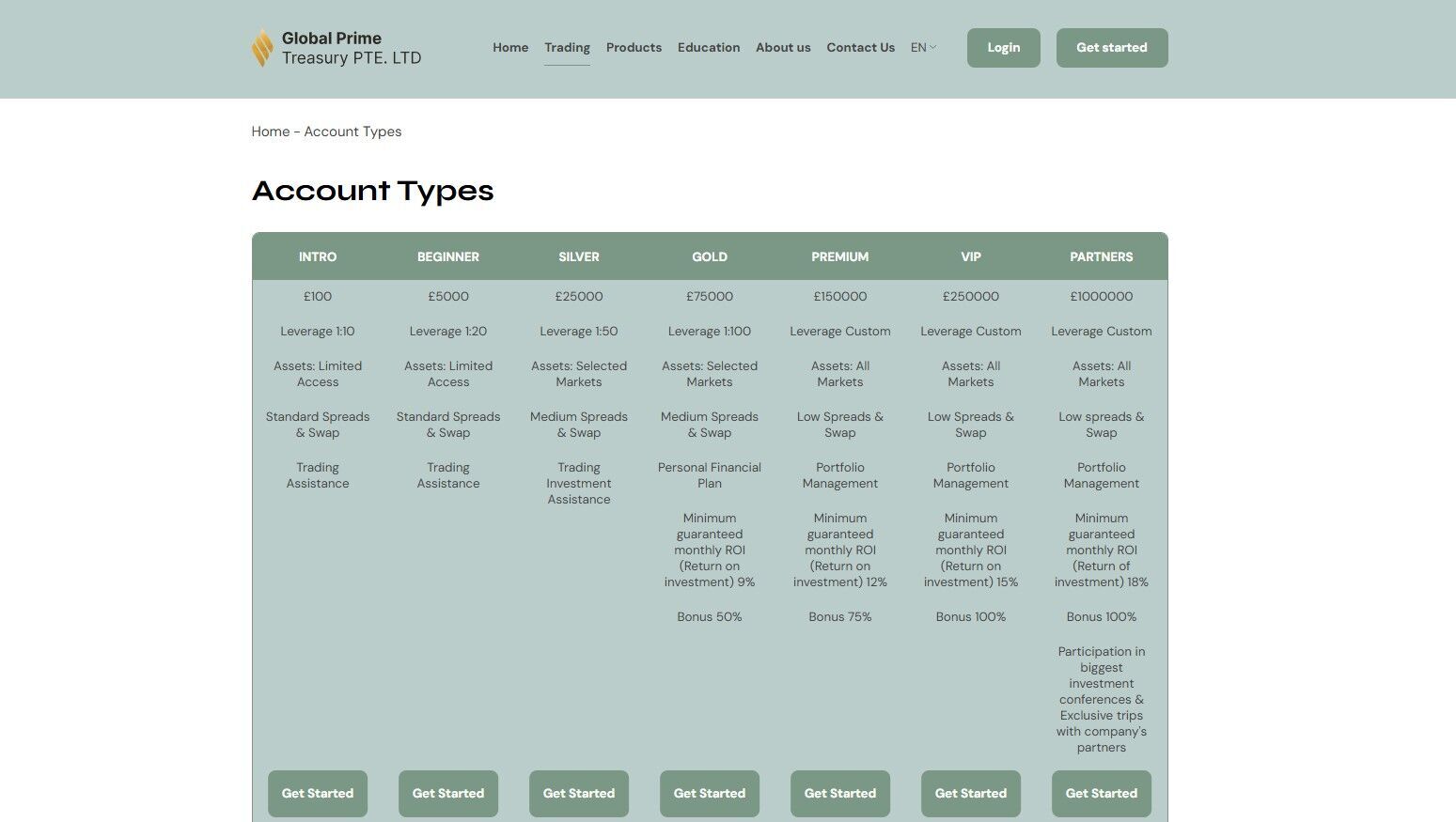
Task: Click Get Started under the PARTNERS account
Action: [1102, 794]
